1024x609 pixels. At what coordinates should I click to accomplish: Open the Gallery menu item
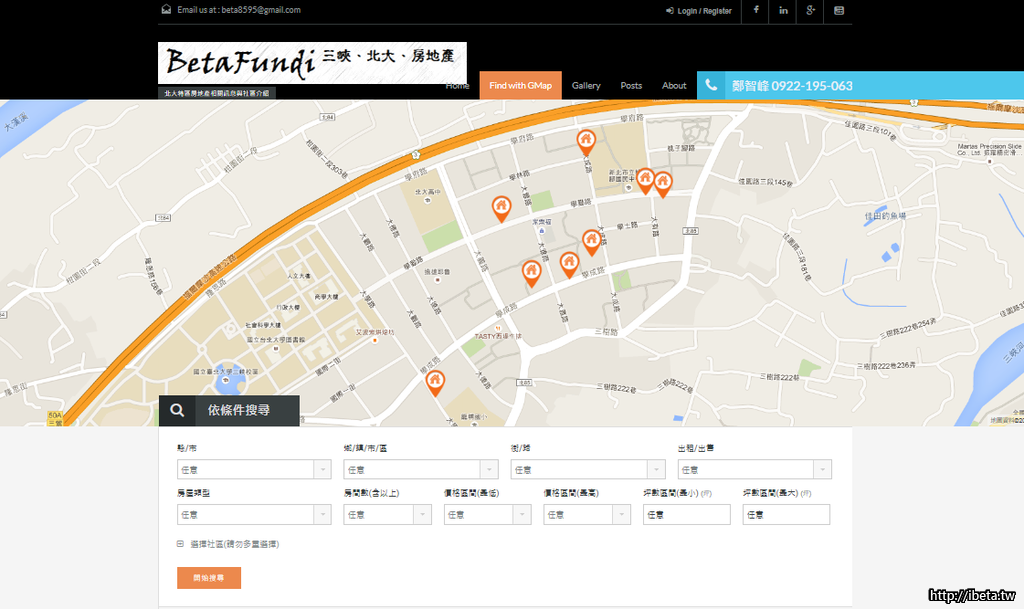click(x=586, y=86)
